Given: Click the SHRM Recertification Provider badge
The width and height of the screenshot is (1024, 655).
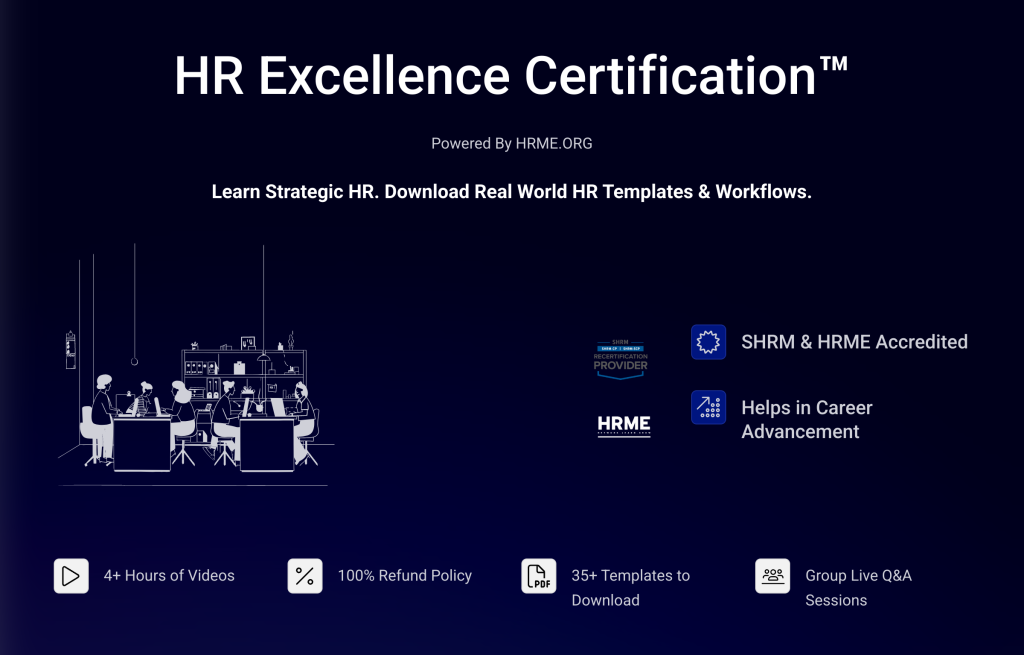Looking at the screenshot, I should tap(621, 357).
